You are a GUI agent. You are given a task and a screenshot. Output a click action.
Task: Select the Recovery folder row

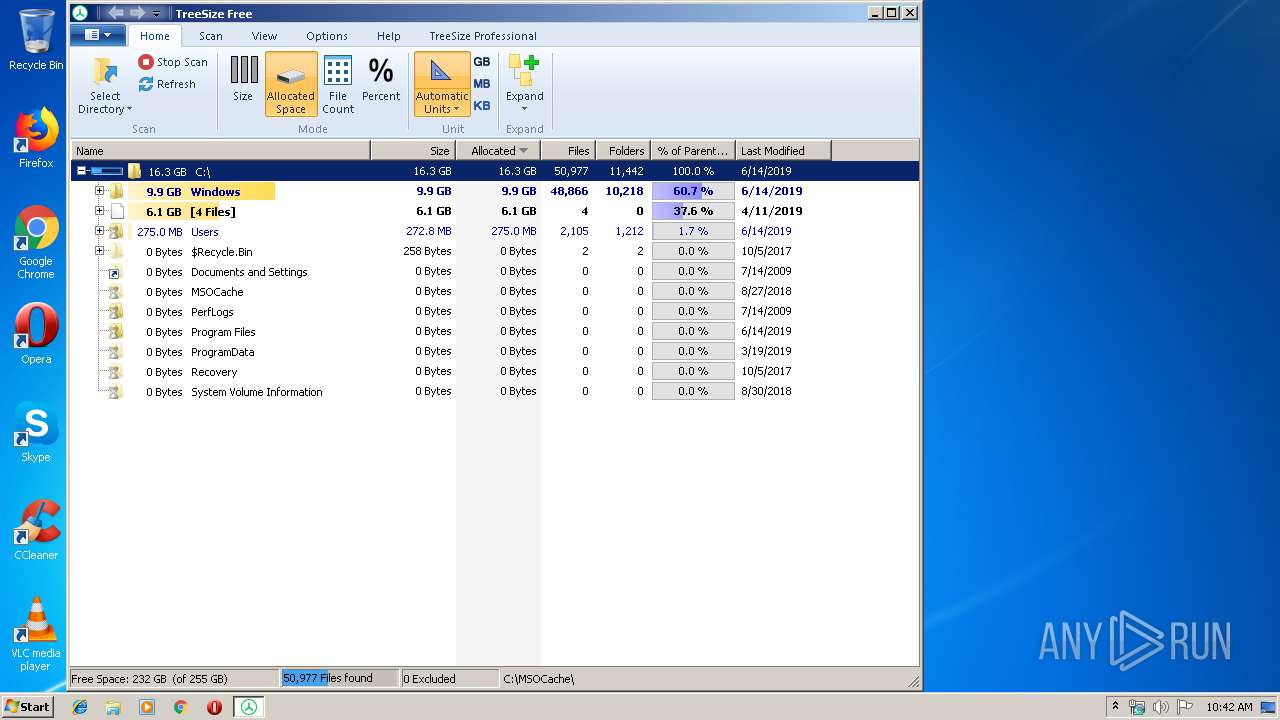pyautogui.click(x=494, y=371)
